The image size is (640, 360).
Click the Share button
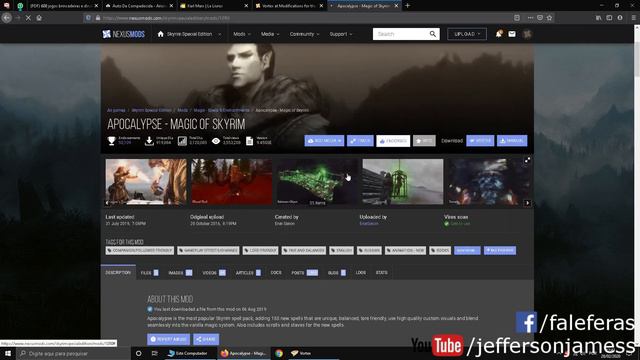point(206,339)
